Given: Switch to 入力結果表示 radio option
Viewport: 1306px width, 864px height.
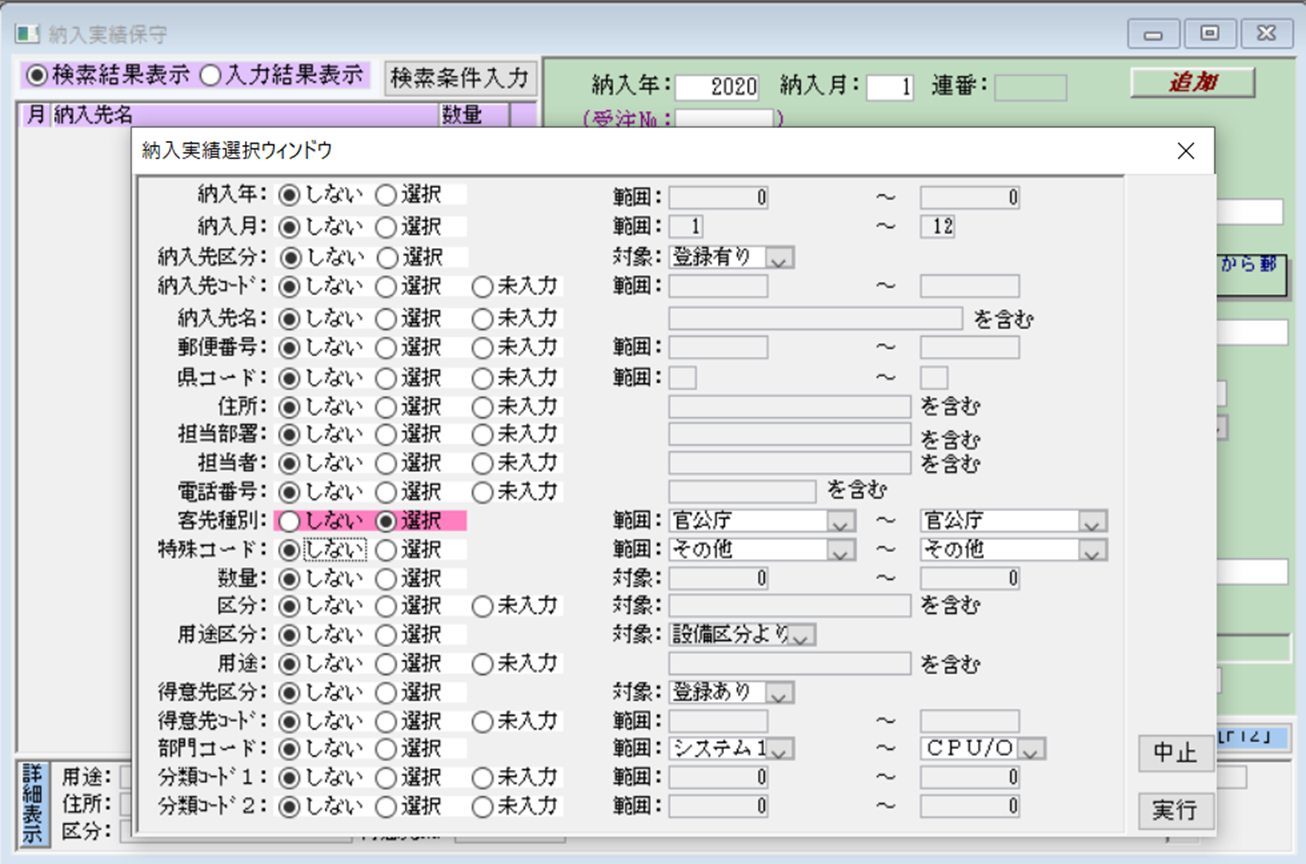Looking at the screenshot, I should (210, 76).
